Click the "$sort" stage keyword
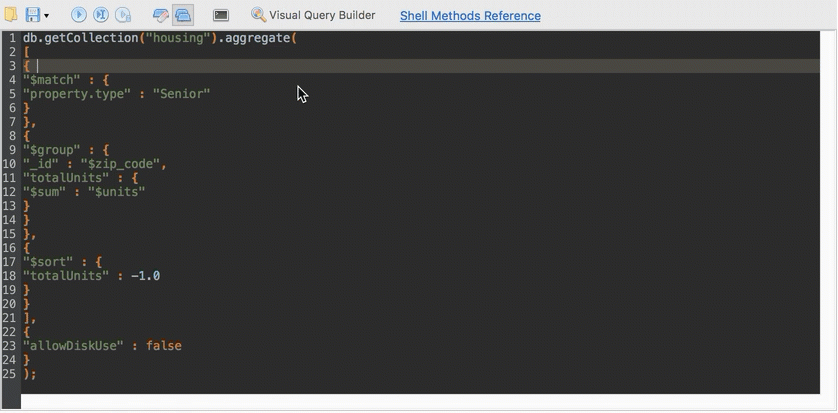The width and height of the screenshot is (838, 413). [x=48, y=262]
